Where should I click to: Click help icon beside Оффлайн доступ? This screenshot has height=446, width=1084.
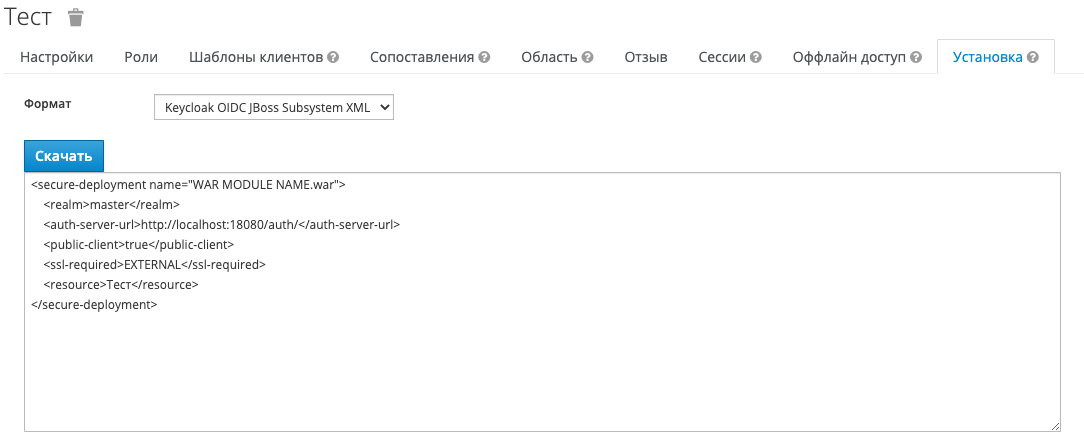(915, 58)
